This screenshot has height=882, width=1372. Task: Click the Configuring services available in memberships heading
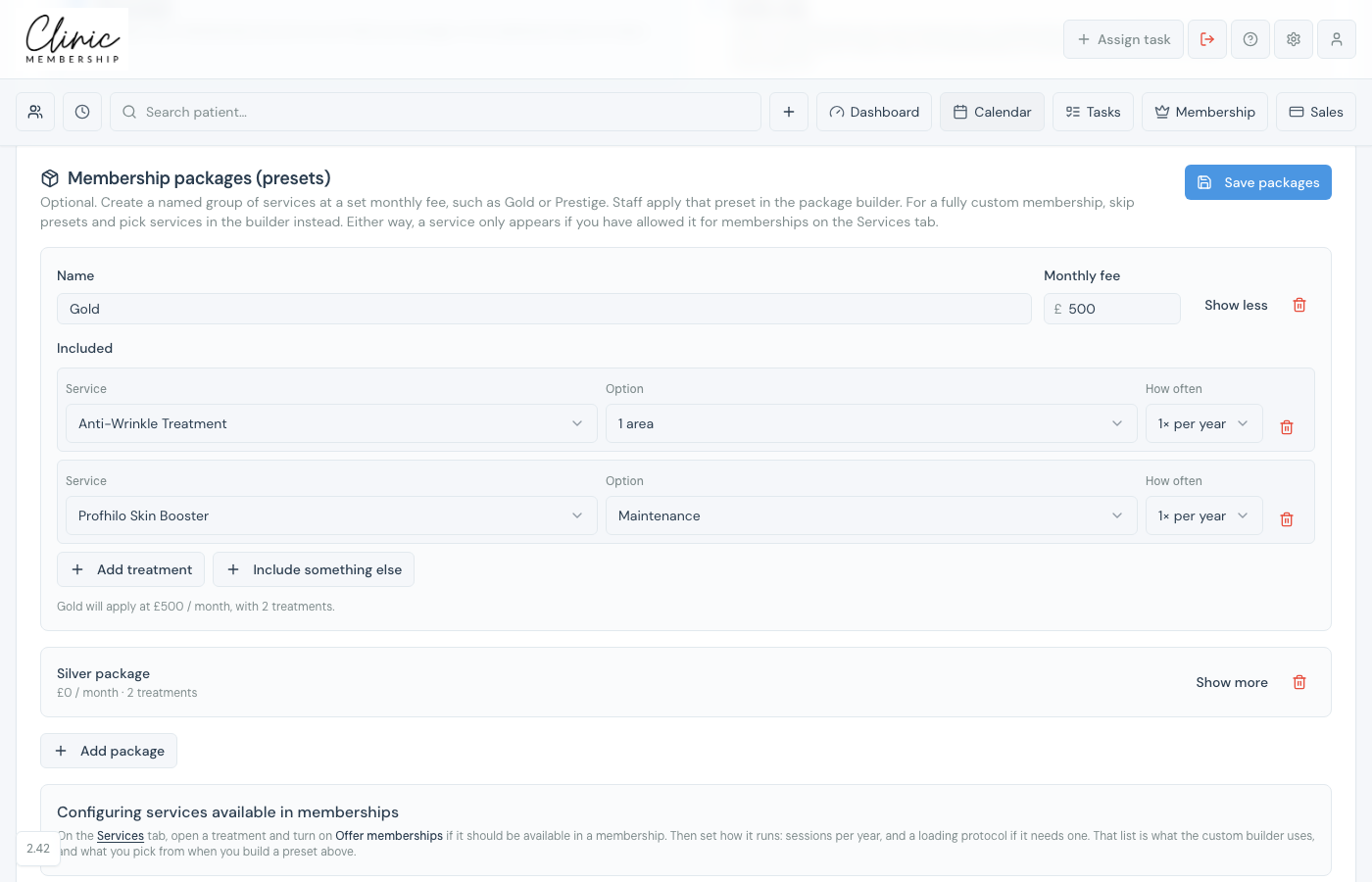[x=227, y=812]
